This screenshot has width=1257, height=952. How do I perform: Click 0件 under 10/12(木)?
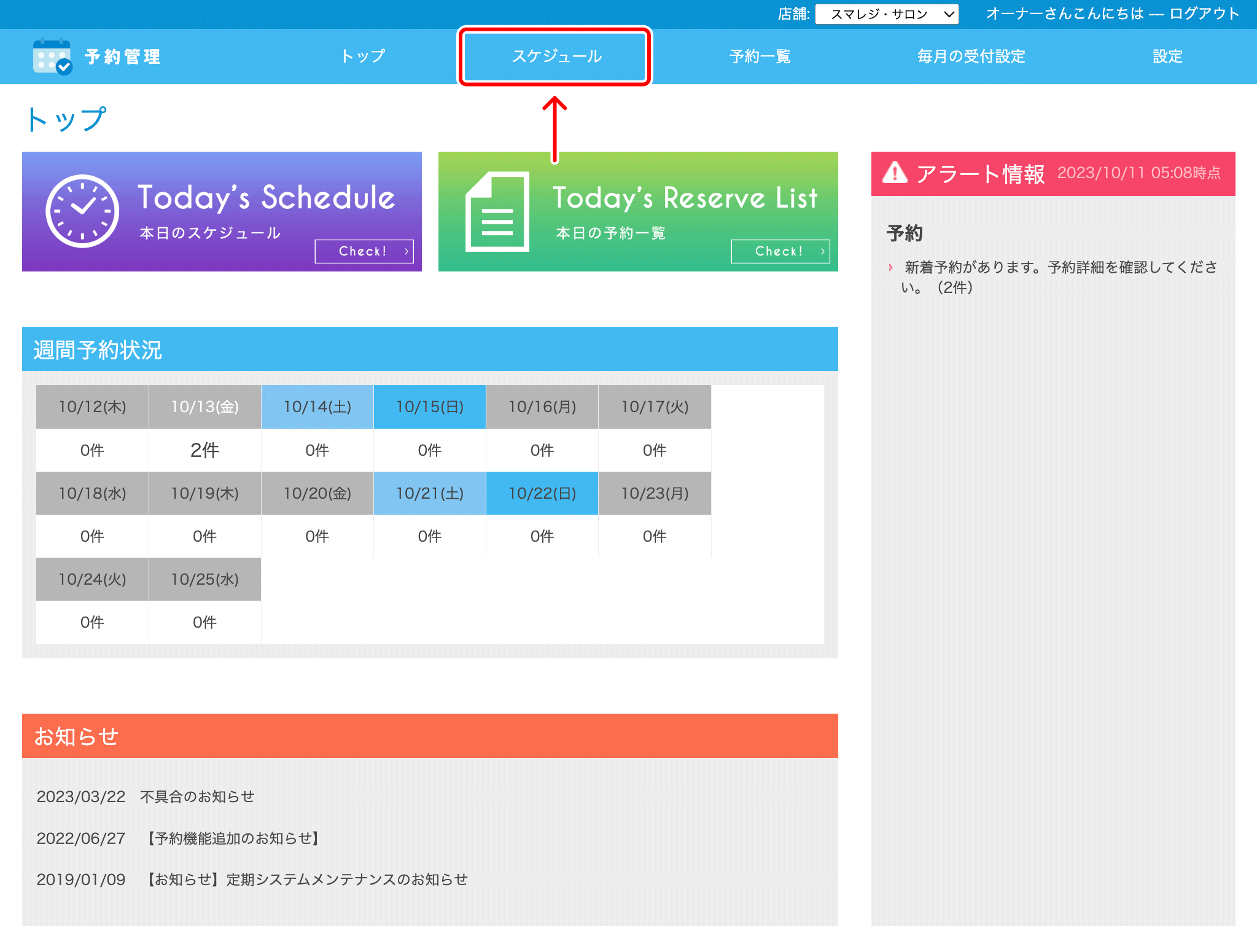click(x=92, y=450)
